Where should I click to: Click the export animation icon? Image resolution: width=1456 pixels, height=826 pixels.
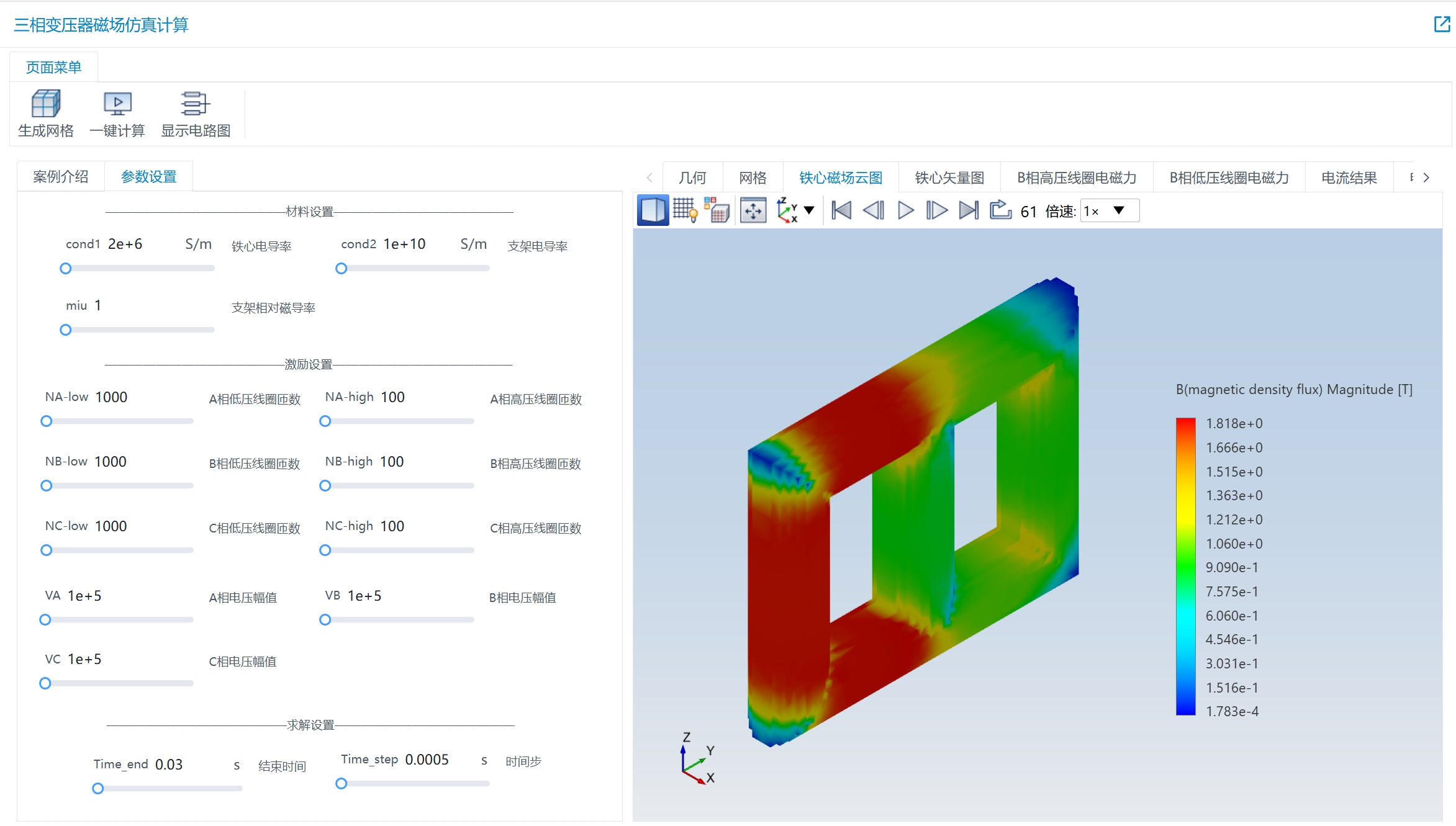tap(1000, 210)
